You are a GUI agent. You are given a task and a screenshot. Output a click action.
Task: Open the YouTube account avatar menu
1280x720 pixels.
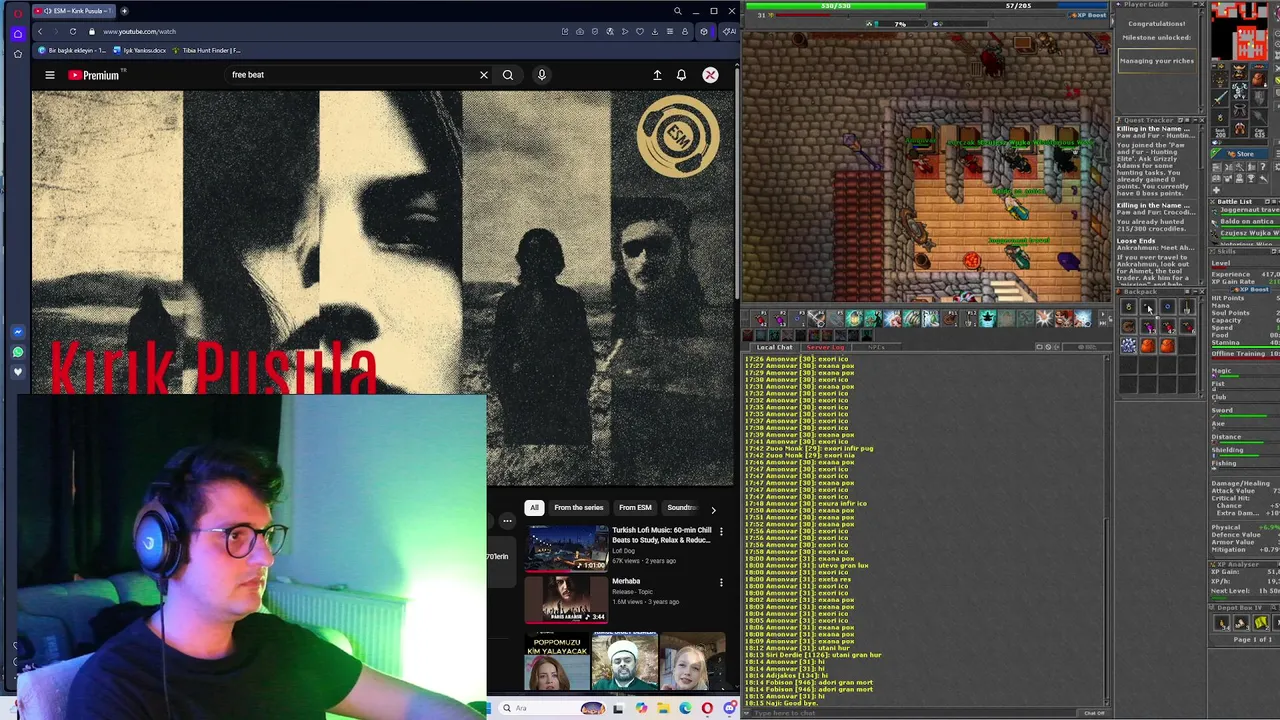[x=710, y=75]
